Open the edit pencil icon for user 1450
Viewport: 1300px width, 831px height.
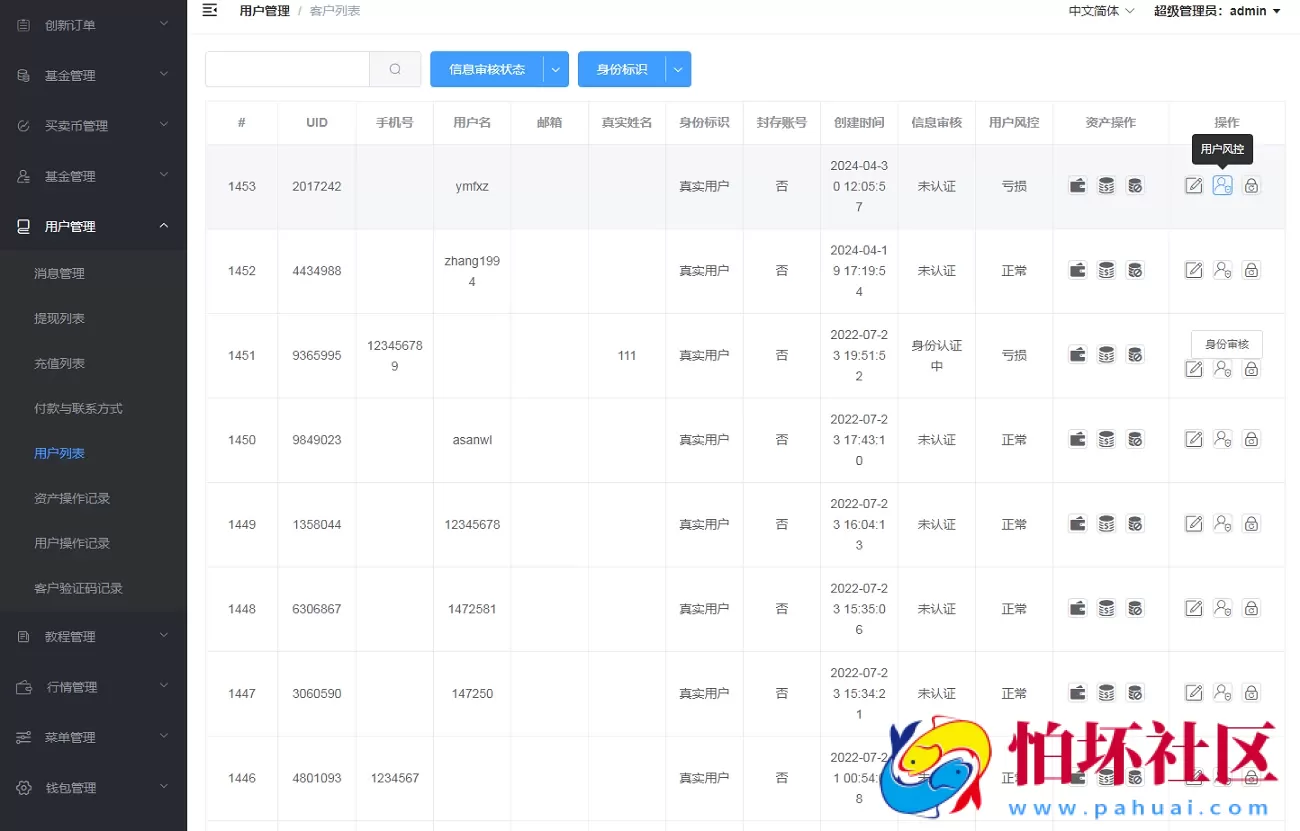[1193, 439]
